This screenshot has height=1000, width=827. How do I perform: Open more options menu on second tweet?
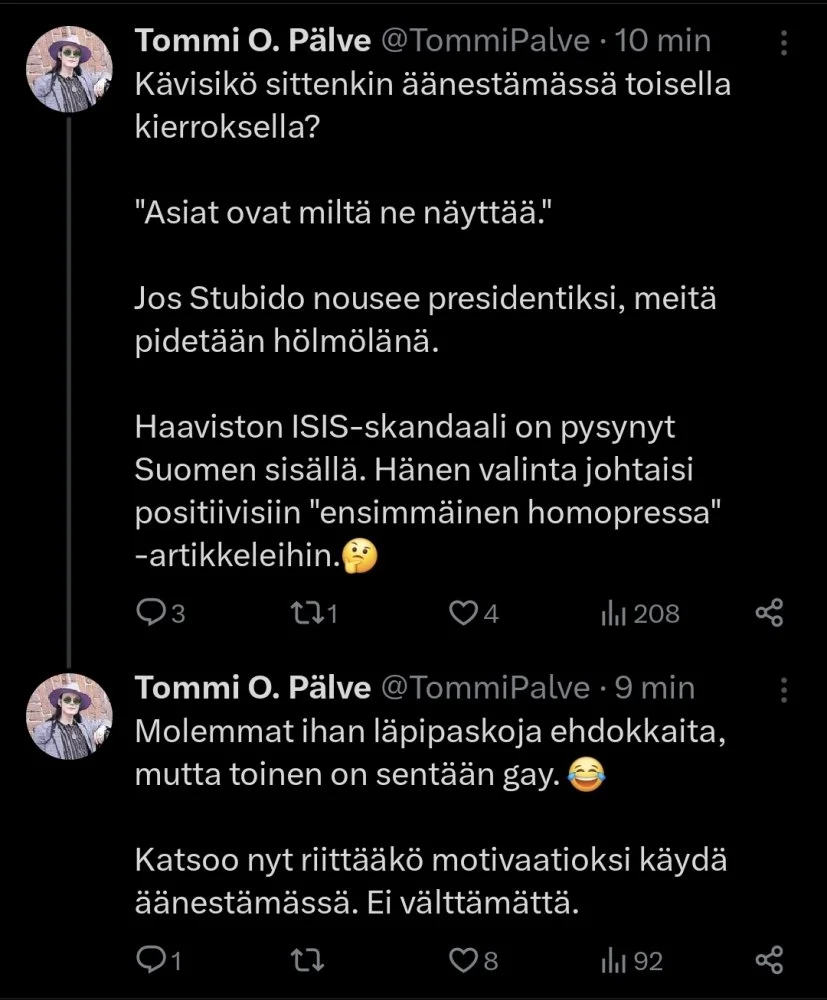(784, 689)
